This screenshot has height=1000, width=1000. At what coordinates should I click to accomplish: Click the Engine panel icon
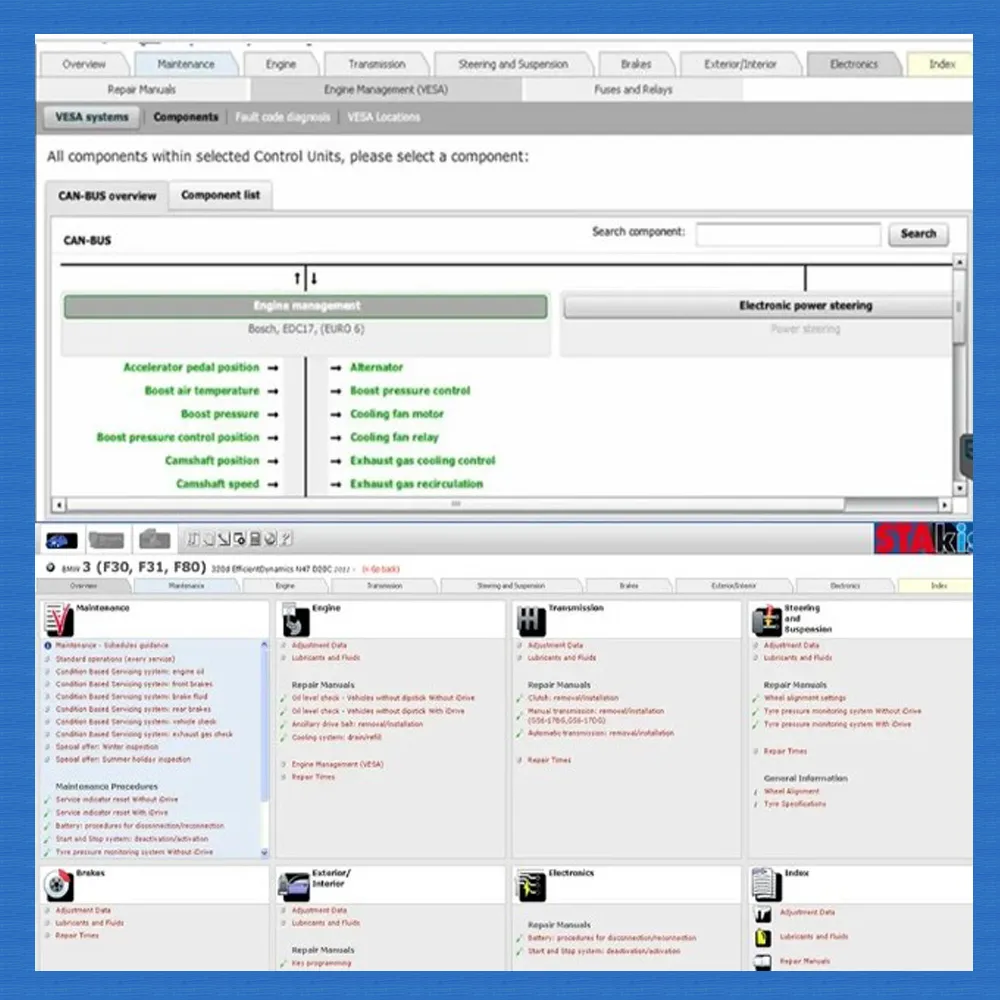(x=296, y=620)
